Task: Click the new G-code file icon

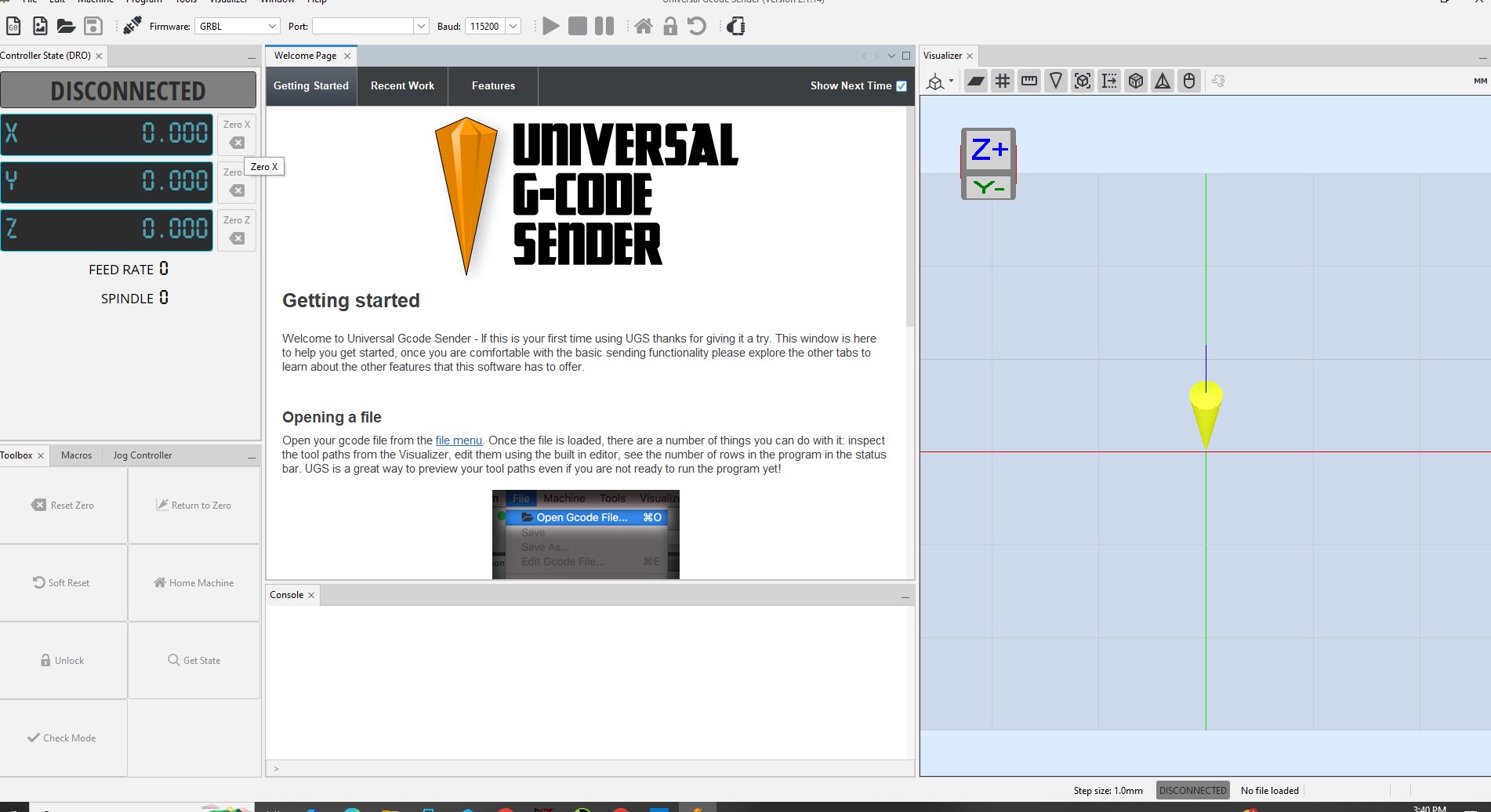Action: (13, 26)
